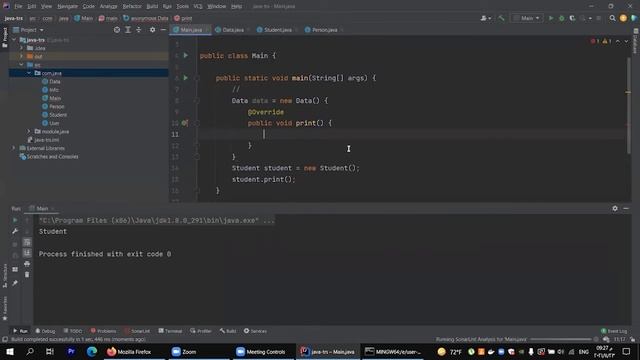Click the Print icon in Run console
Viewport: 640px width, 360px height.
(x=27, y=264)
